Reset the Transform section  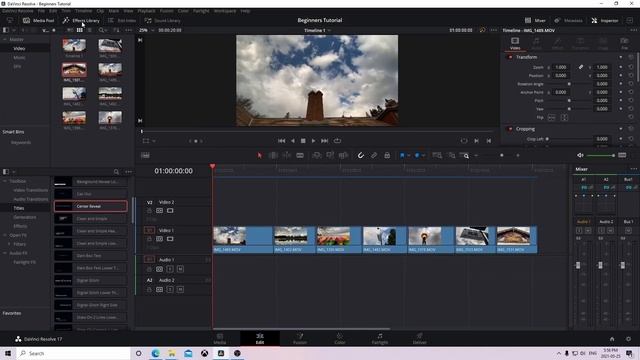point(631,57)
